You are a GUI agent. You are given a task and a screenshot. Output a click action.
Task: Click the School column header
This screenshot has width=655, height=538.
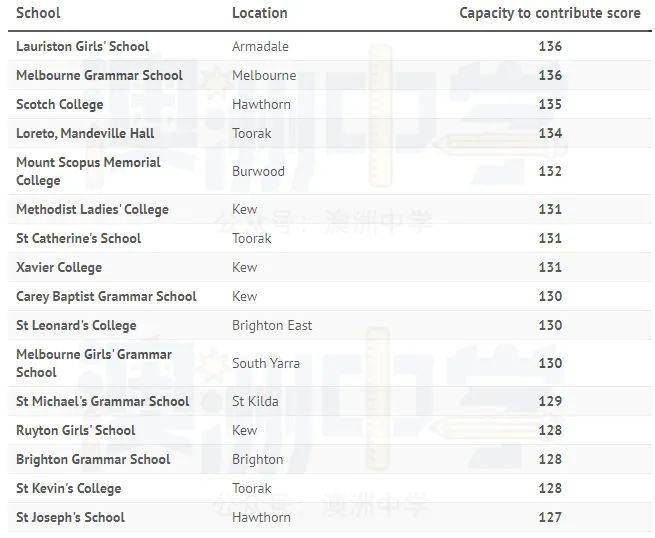click(x=38, y=13)
